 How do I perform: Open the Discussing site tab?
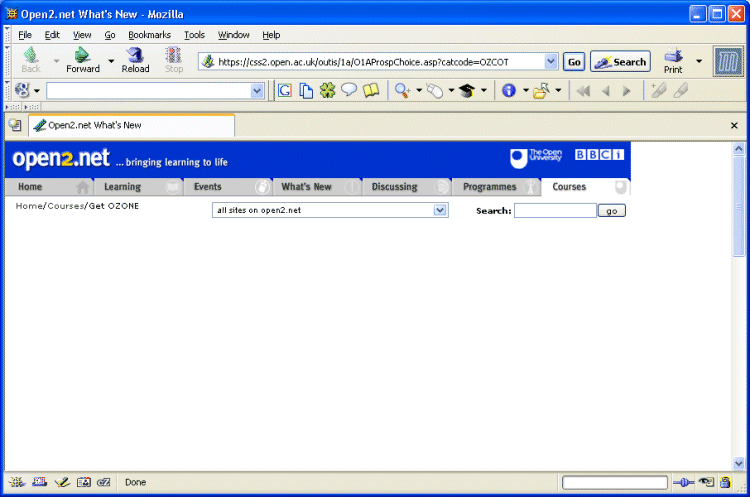click(407, 187)
